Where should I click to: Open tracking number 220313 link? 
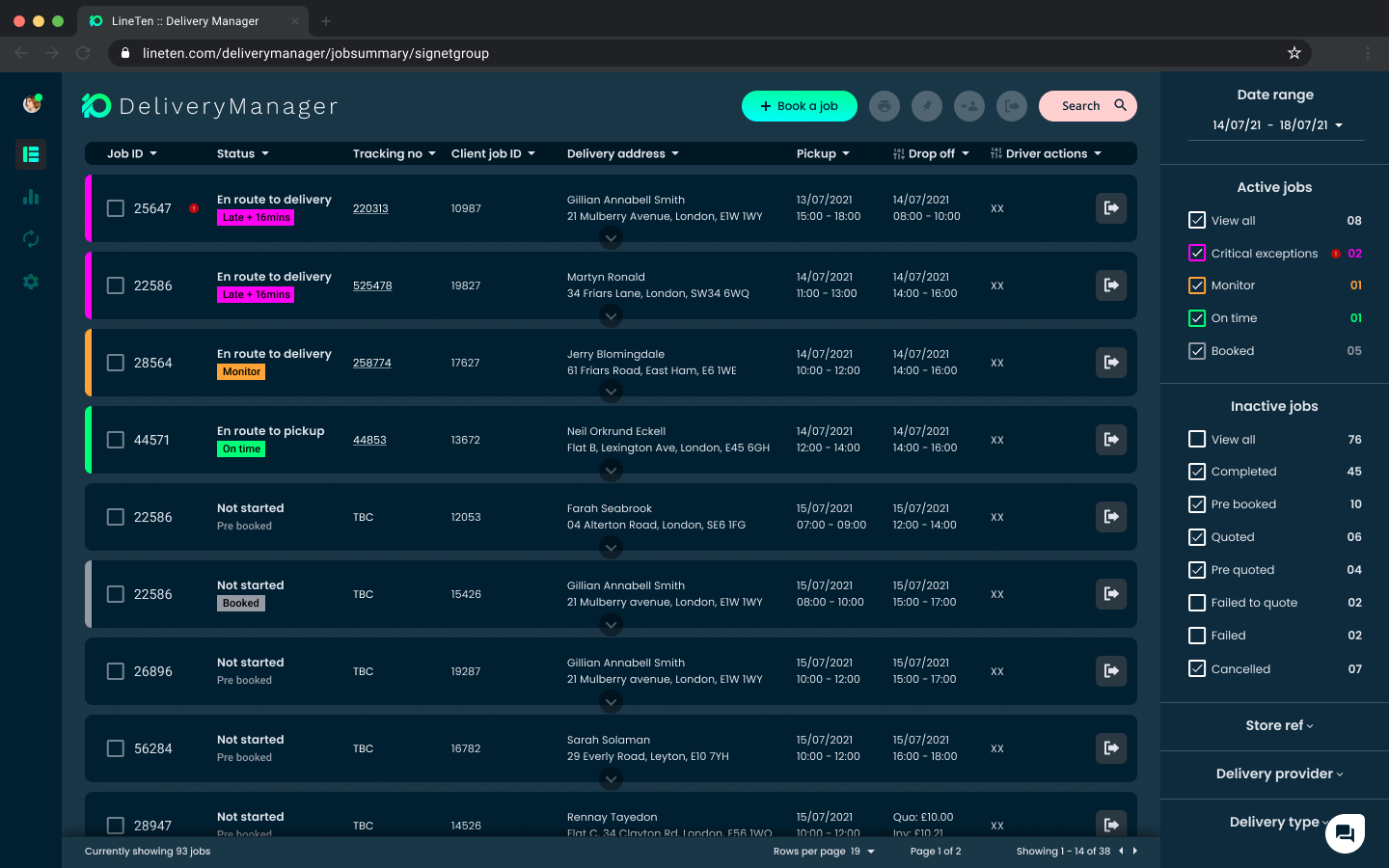[370, 208]
